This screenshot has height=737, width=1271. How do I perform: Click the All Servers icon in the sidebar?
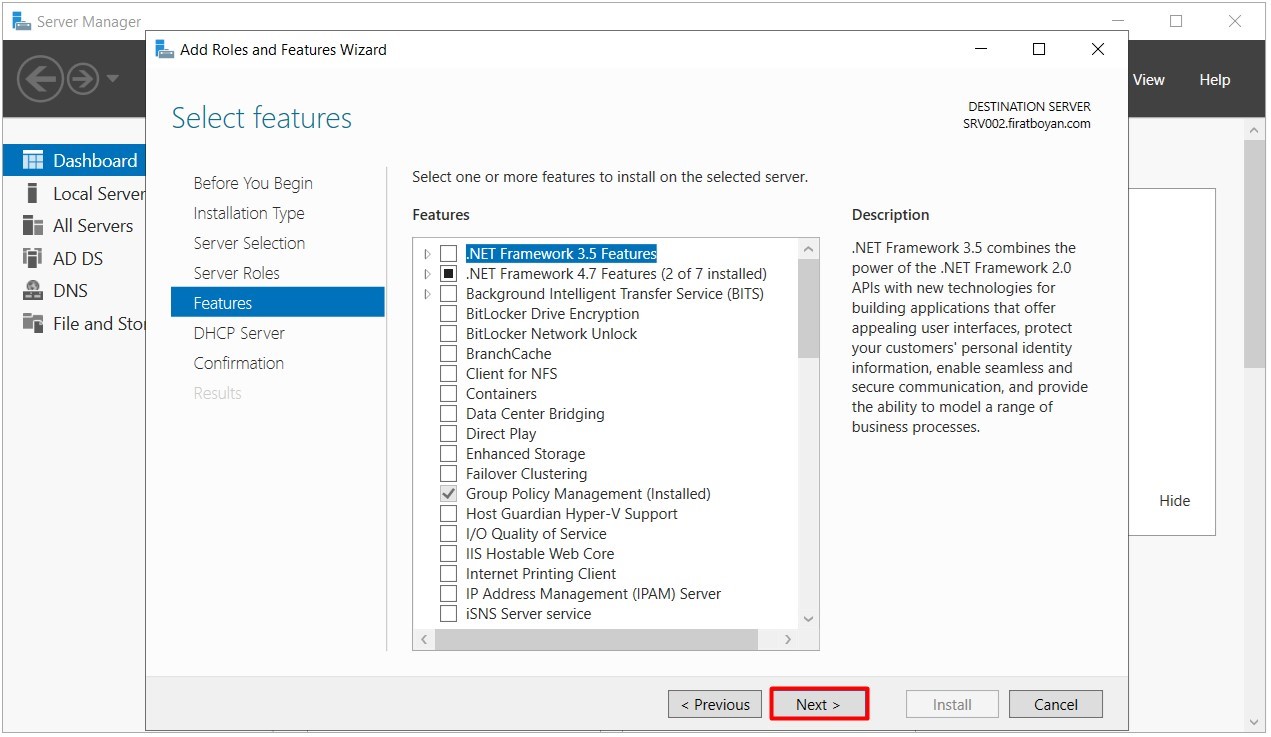pyautogui.click(x=33, y=225)
